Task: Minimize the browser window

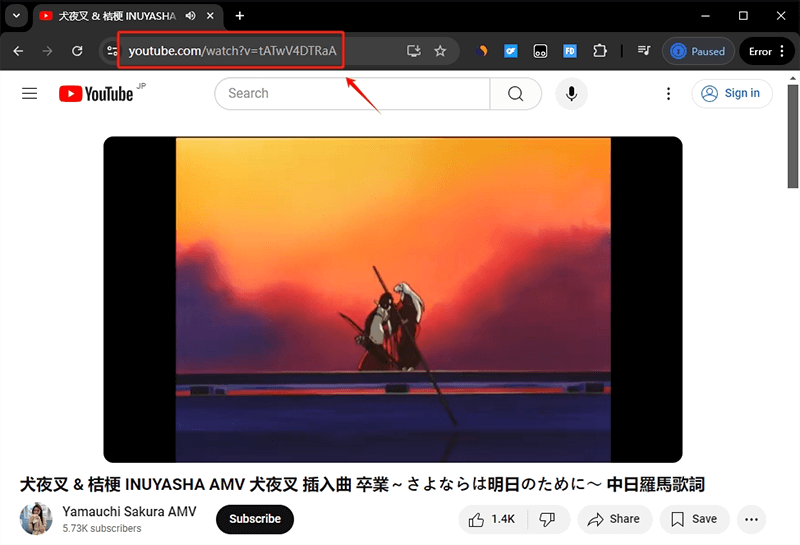Action: 706,16
